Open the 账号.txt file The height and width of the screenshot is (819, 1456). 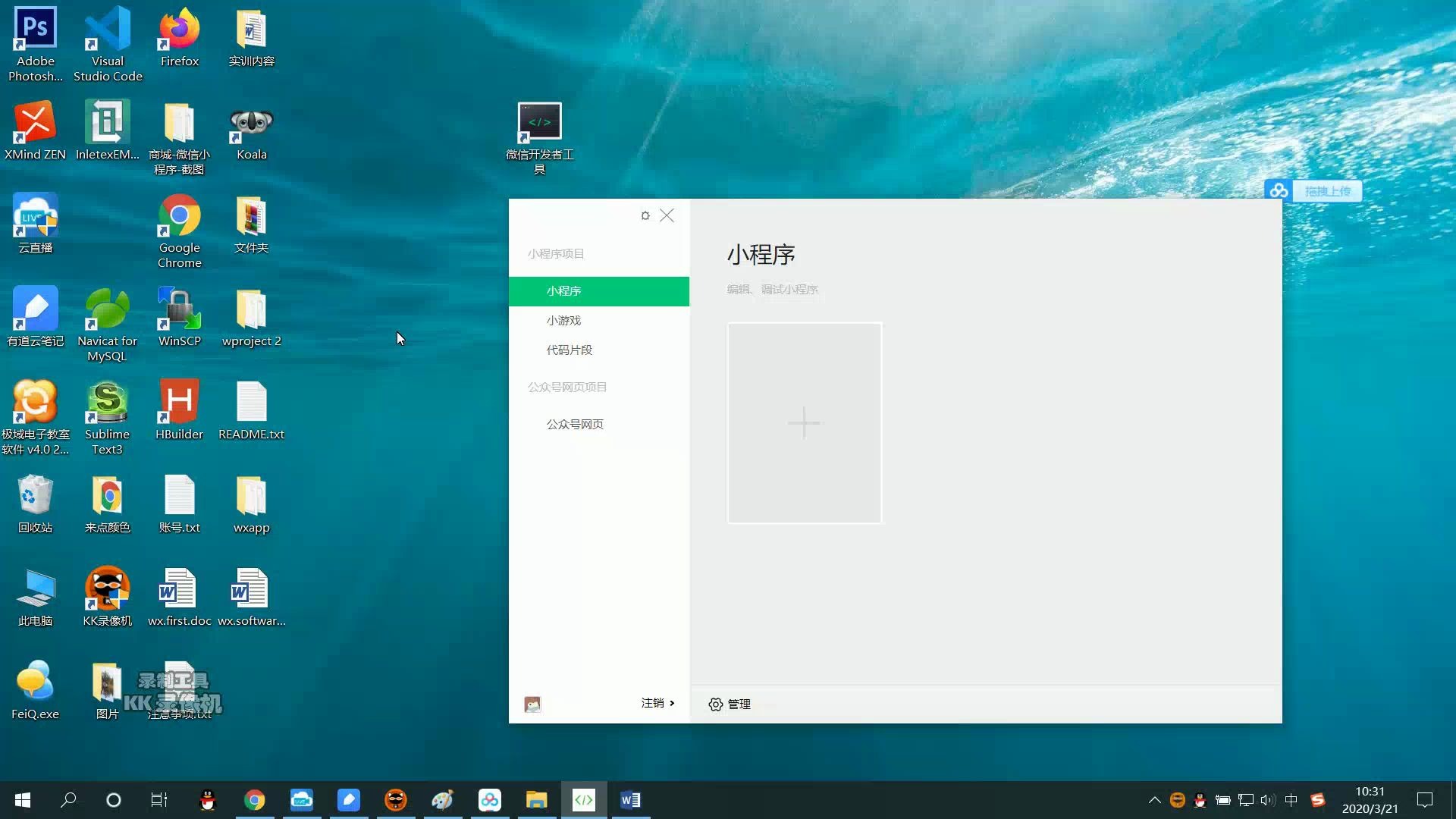tap(180, 504)
